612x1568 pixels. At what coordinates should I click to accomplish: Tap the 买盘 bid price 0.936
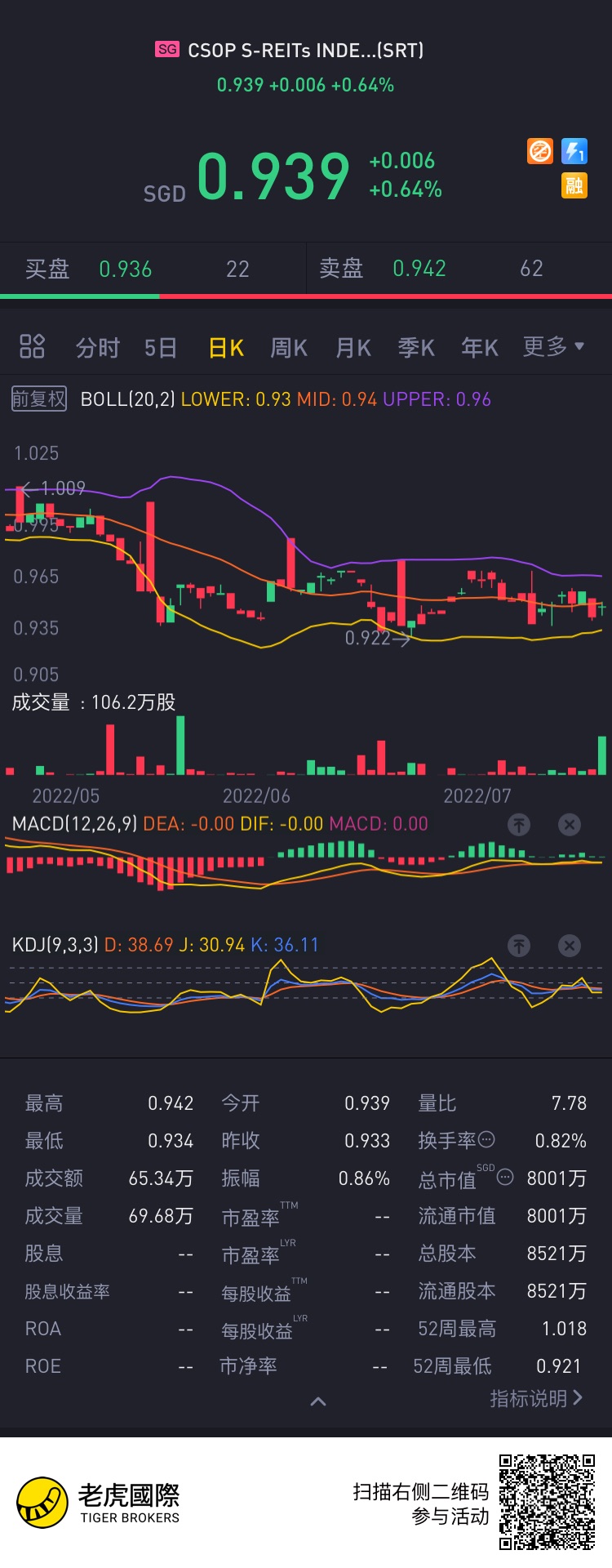(126, 269)
